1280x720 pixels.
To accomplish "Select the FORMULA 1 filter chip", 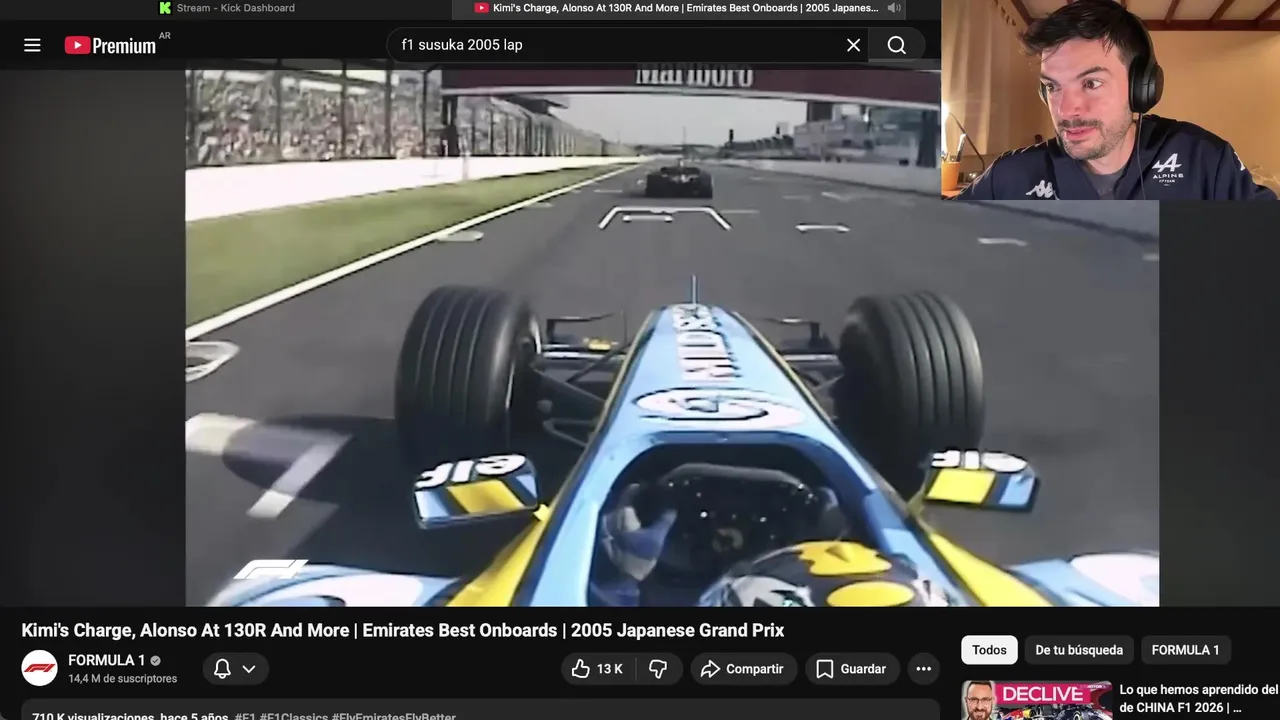I will click(1185, 650).
